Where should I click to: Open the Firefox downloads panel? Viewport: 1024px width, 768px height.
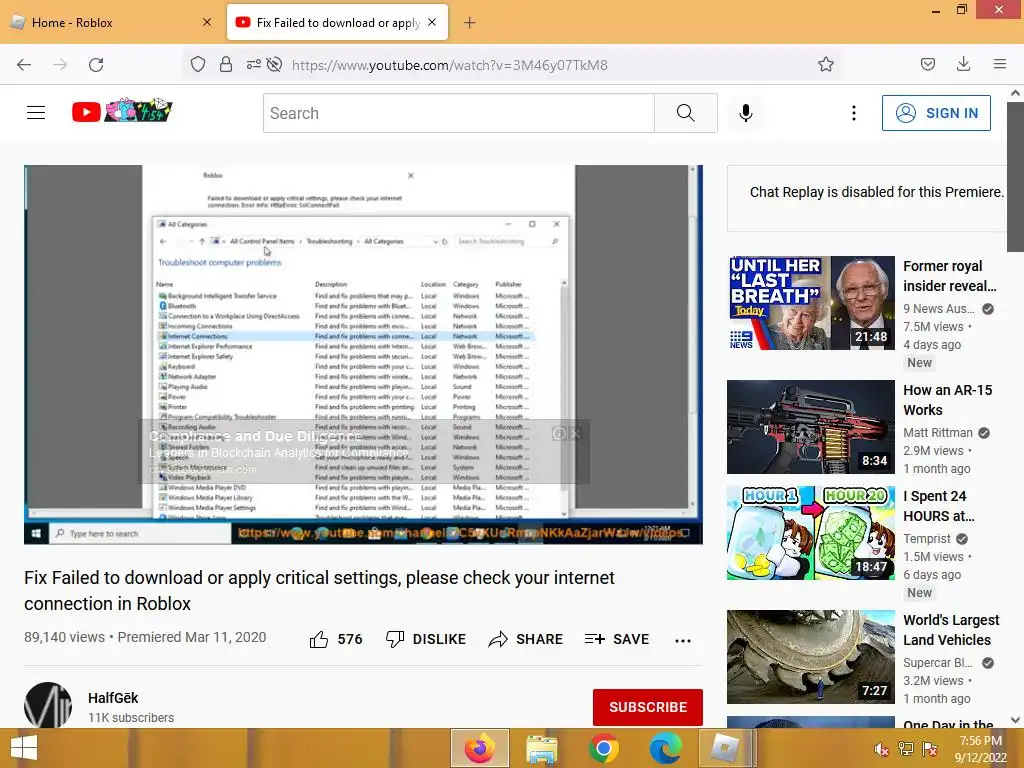[963, 64]
